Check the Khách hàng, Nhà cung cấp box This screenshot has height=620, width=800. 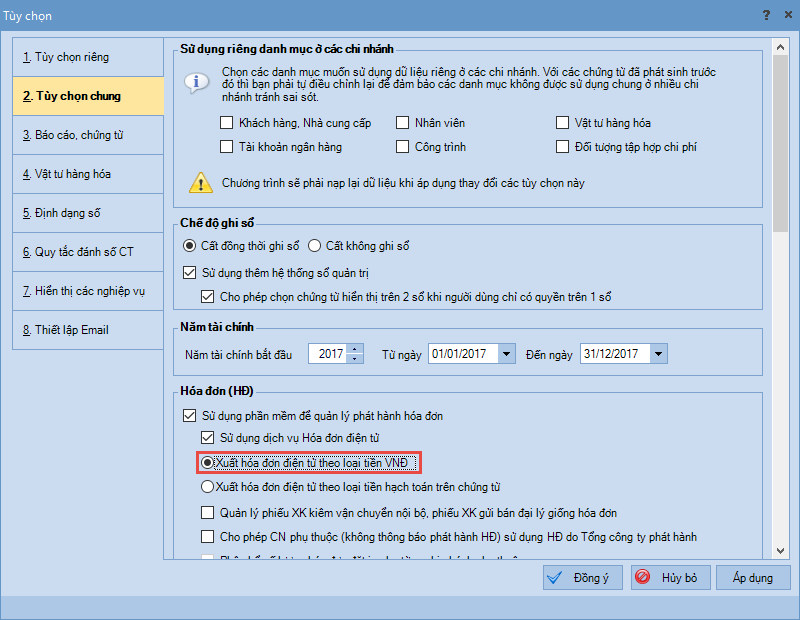coord(226,123)
